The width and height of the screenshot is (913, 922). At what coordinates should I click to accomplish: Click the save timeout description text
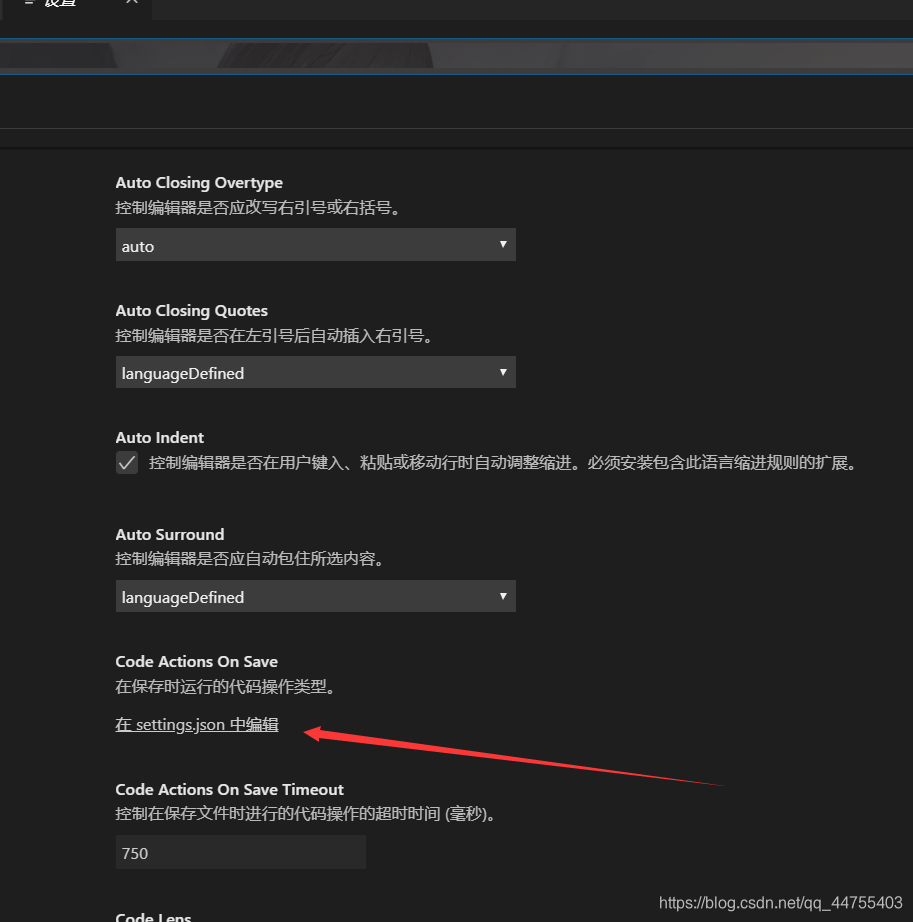click(x=306, y=814)
